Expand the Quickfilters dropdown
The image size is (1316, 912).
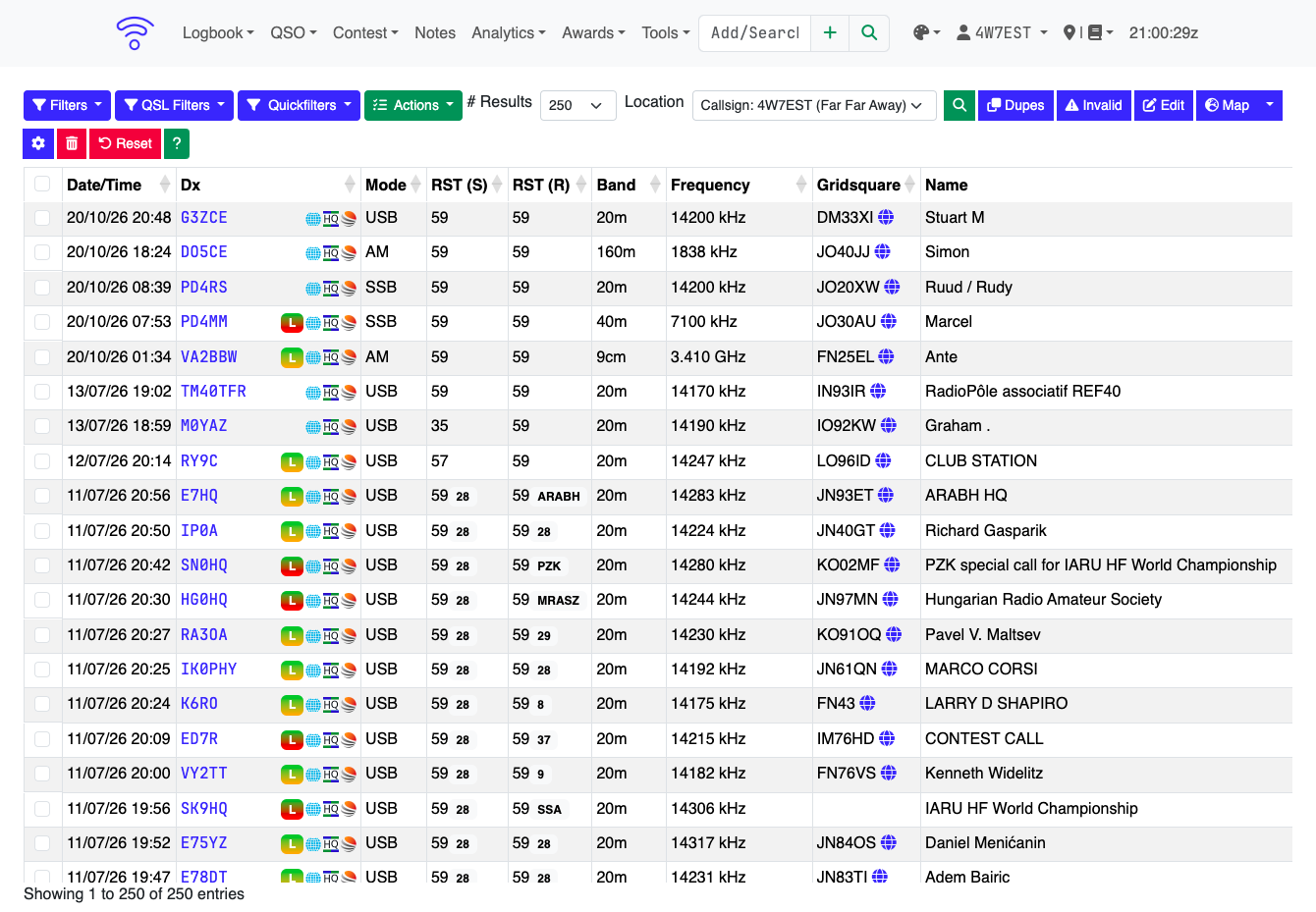299,105
